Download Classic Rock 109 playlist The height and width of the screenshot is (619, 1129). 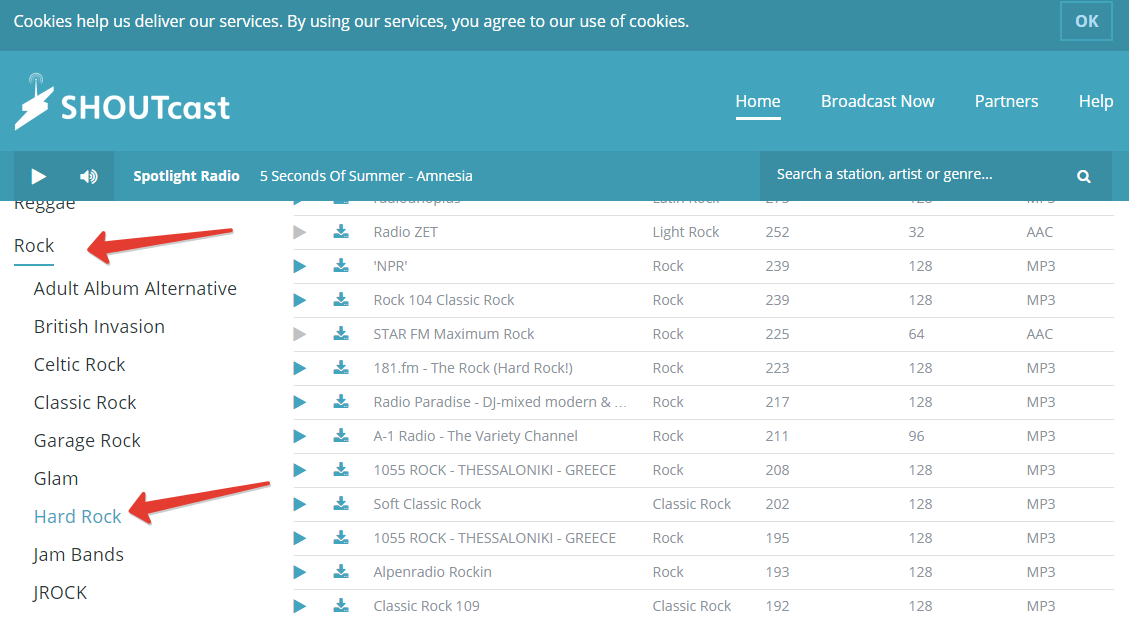point(341,605)
